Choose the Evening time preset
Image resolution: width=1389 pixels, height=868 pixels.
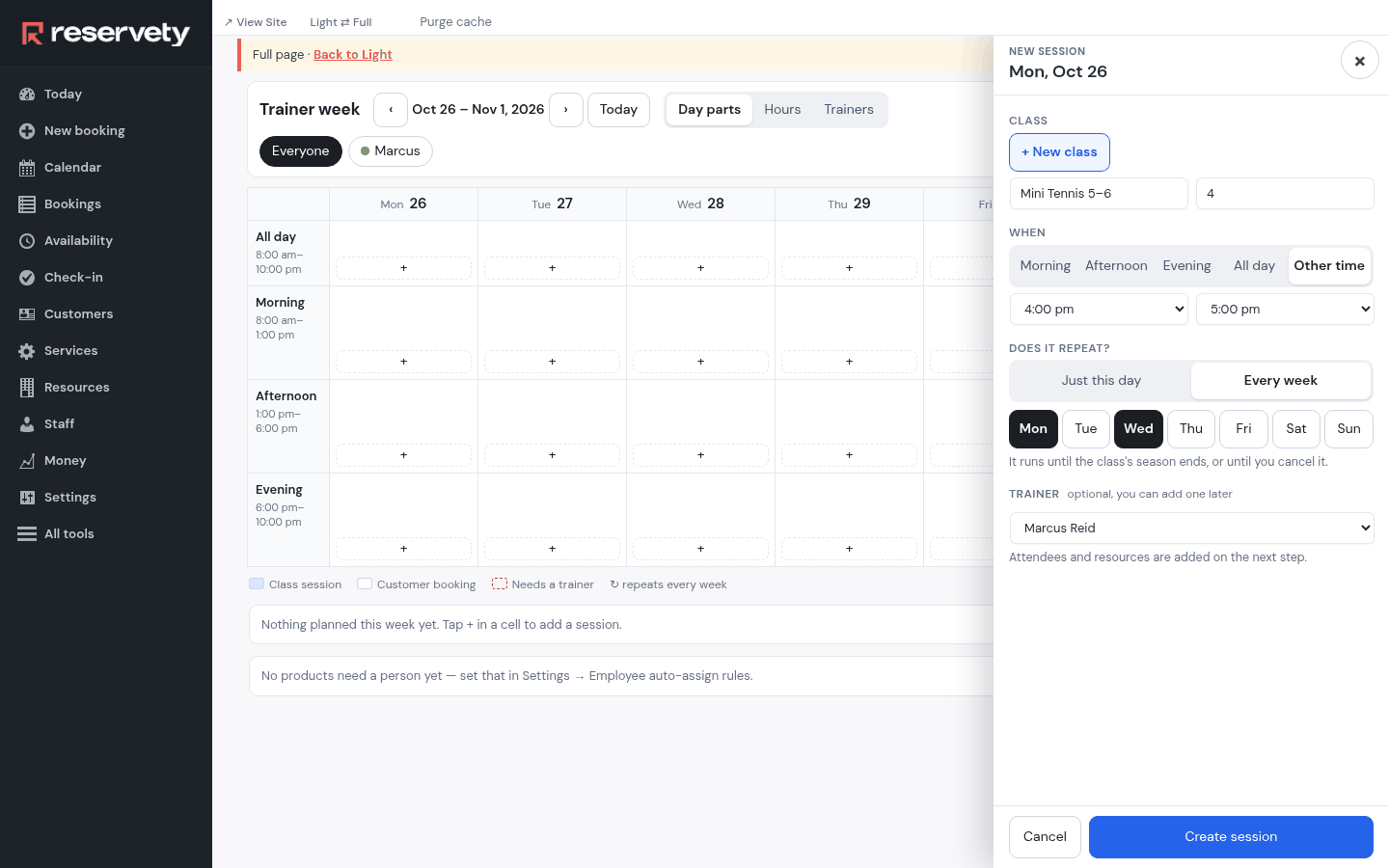[x=1186, y=266]
